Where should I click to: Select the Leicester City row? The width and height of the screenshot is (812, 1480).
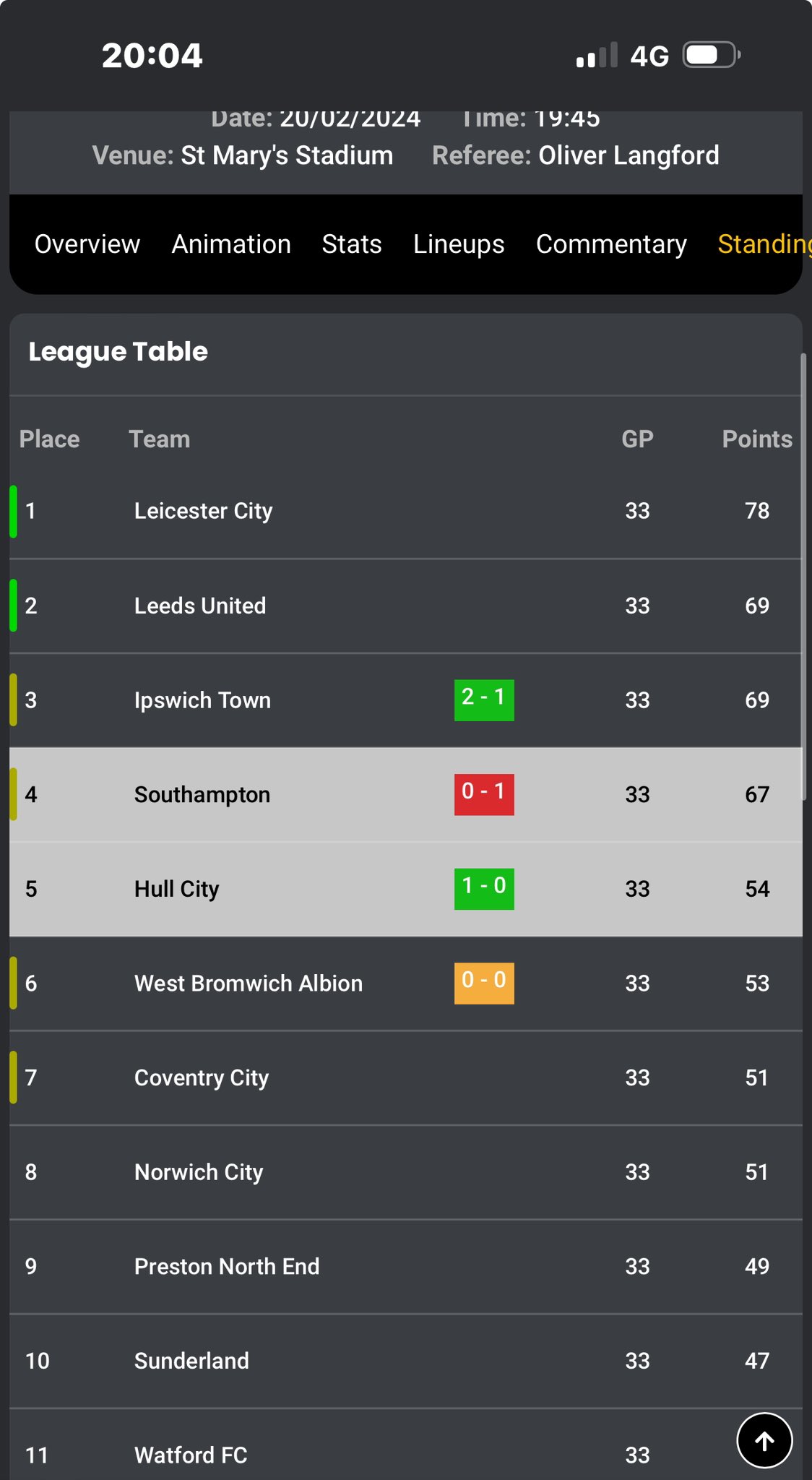coord(406,511)
